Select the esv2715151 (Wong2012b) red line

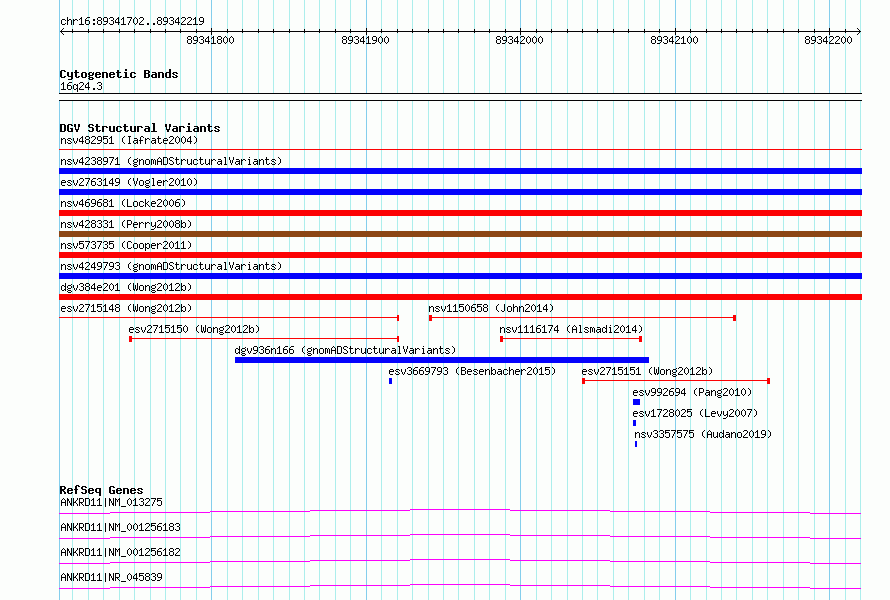point(676,381)
